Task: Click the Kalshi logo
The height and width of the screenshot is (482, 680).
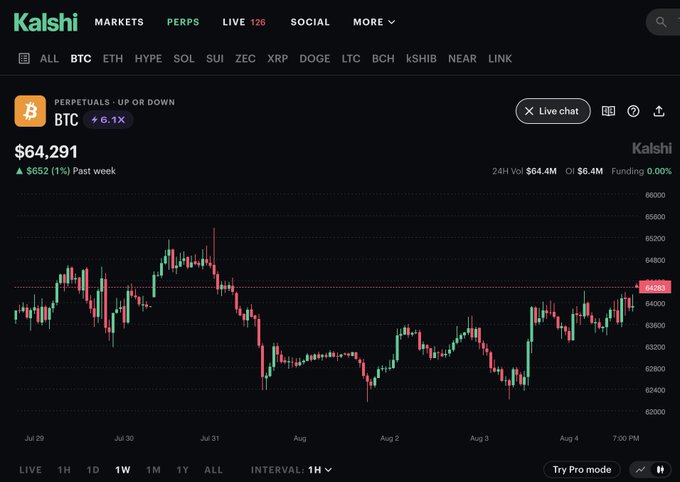Action: pyautogui.click(x=46, y=22)
